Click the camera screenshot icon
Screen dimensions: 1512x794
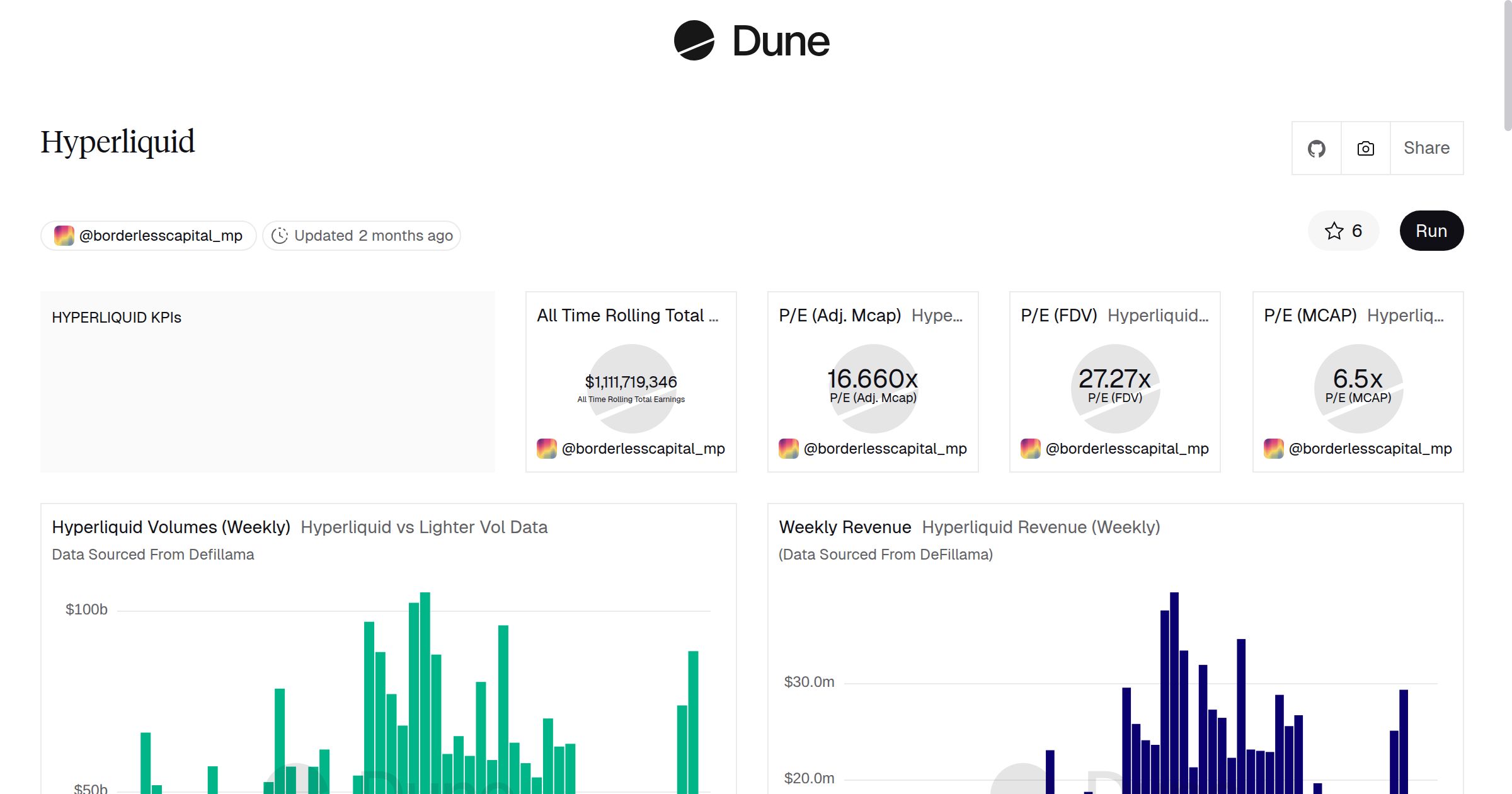(1365, 149)
